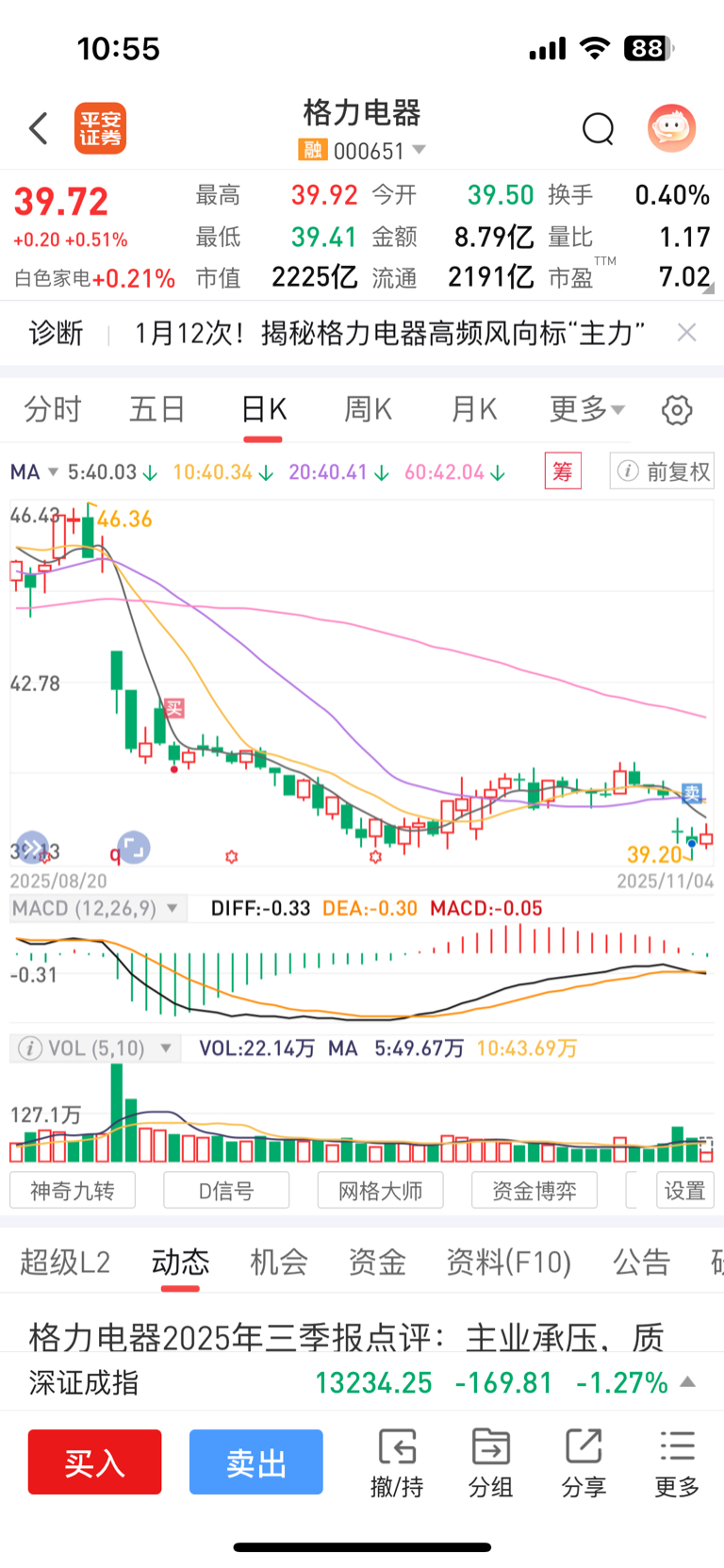Open the 前复权 adjustment selector

(662, 470)
